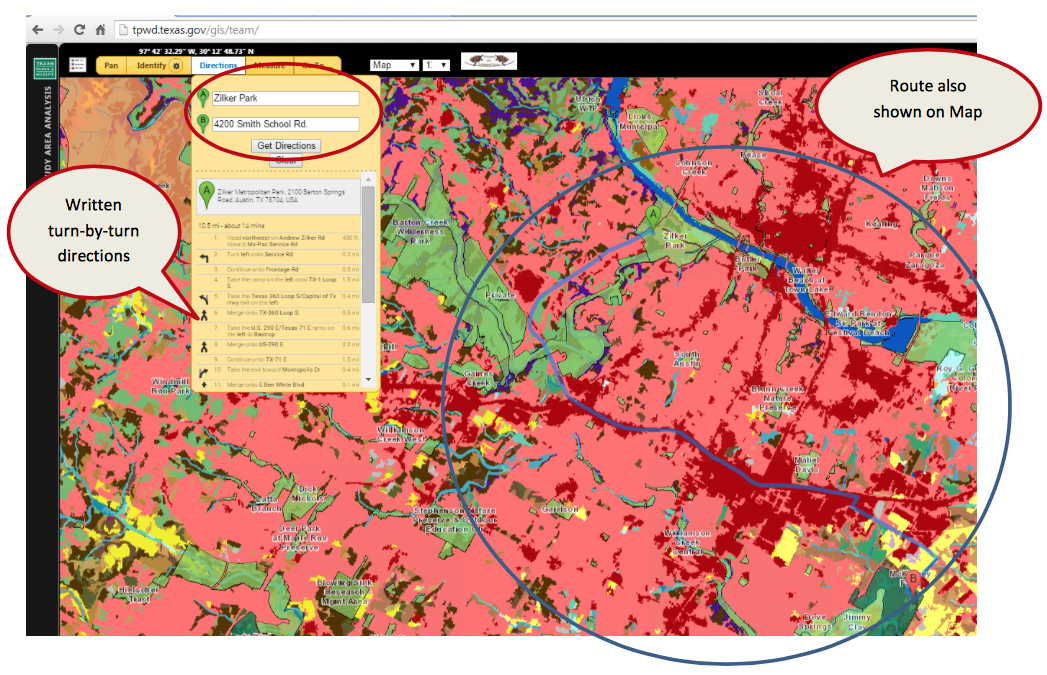Image resolution: width=1047 pixels, height=675 pixels.
Task: Go to the browser home page icon
Action: click(101, 30)
